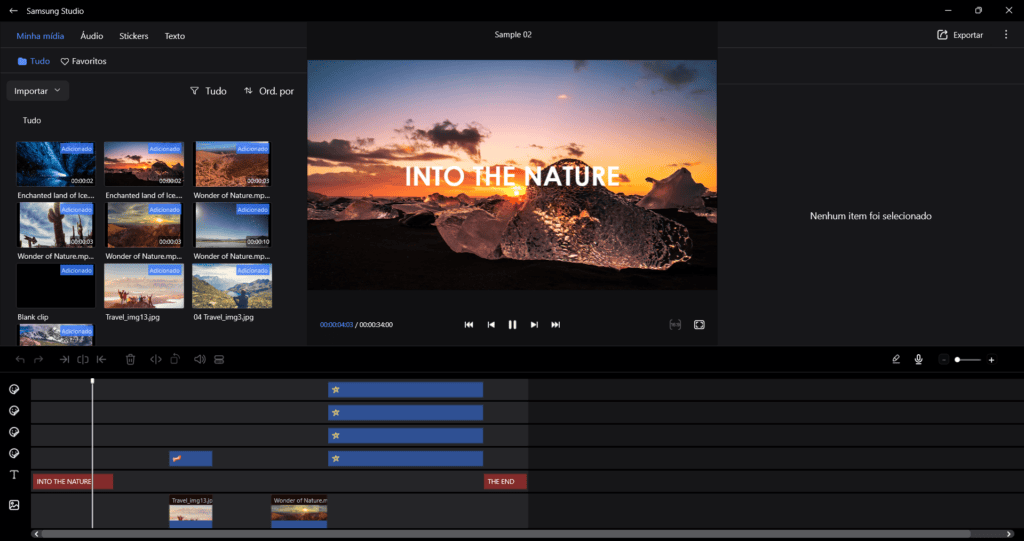
Task: Click the timeline zoom slider
Action: pos(966,359)
